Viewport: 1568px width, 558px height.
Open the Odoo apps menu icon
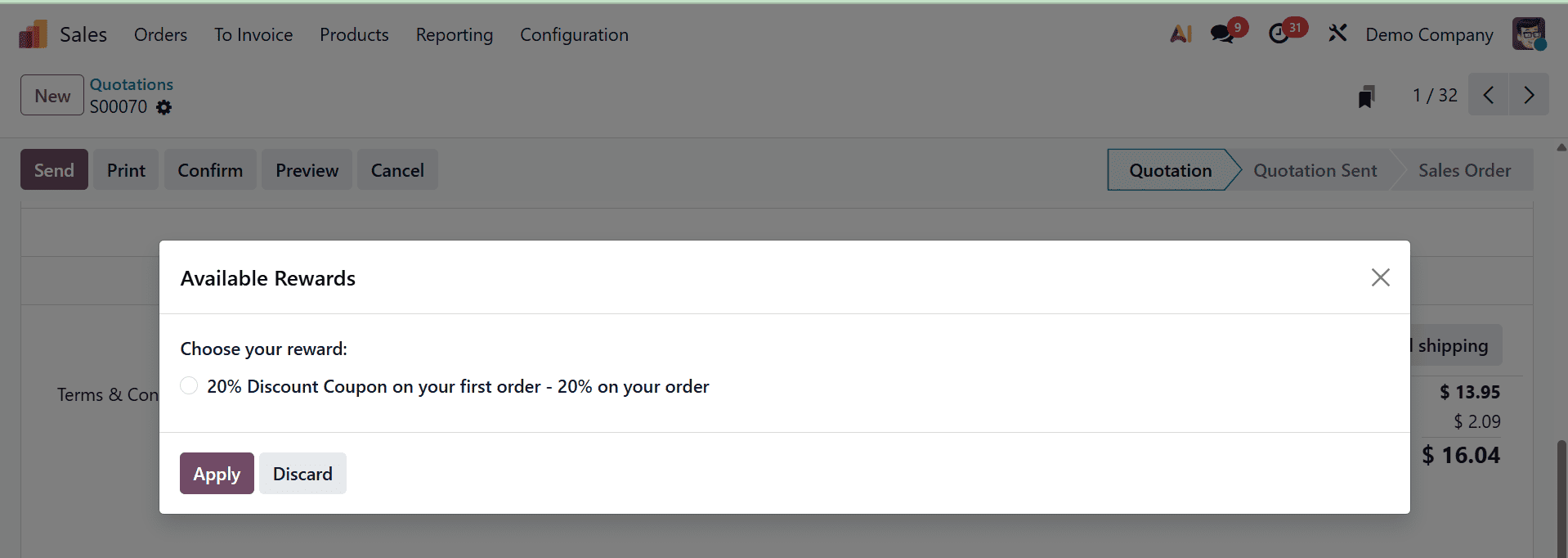click(x=30, y=34)
